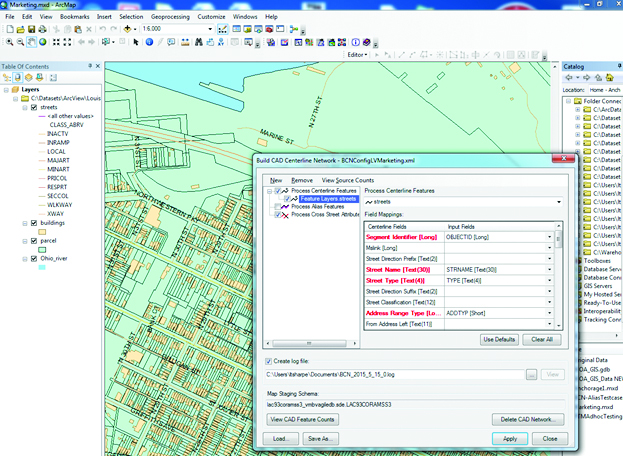This screenshot has width=623, height=456.
Task: Open the Selection menu
Action: tap(131, 17)
